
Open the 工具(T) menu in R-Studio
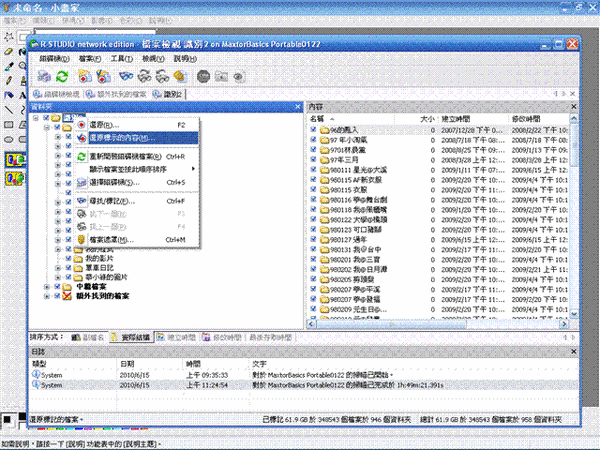(121, 59)
